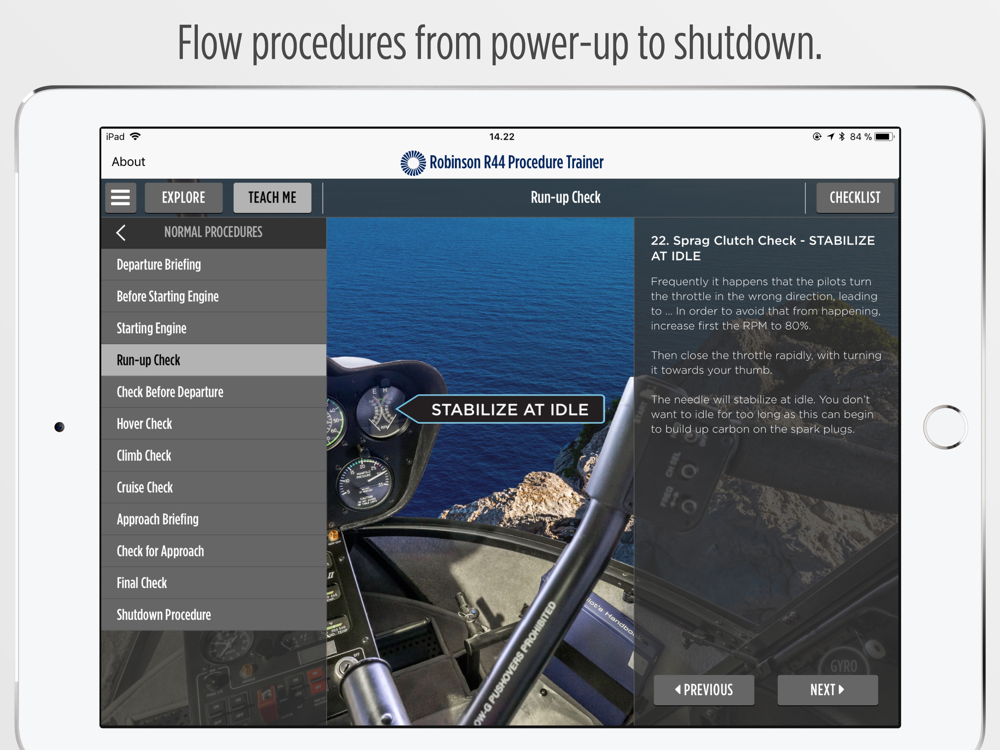Viewport: 1000px width, 750px height.
Task: Open the About page
Action: pos(128,162)
